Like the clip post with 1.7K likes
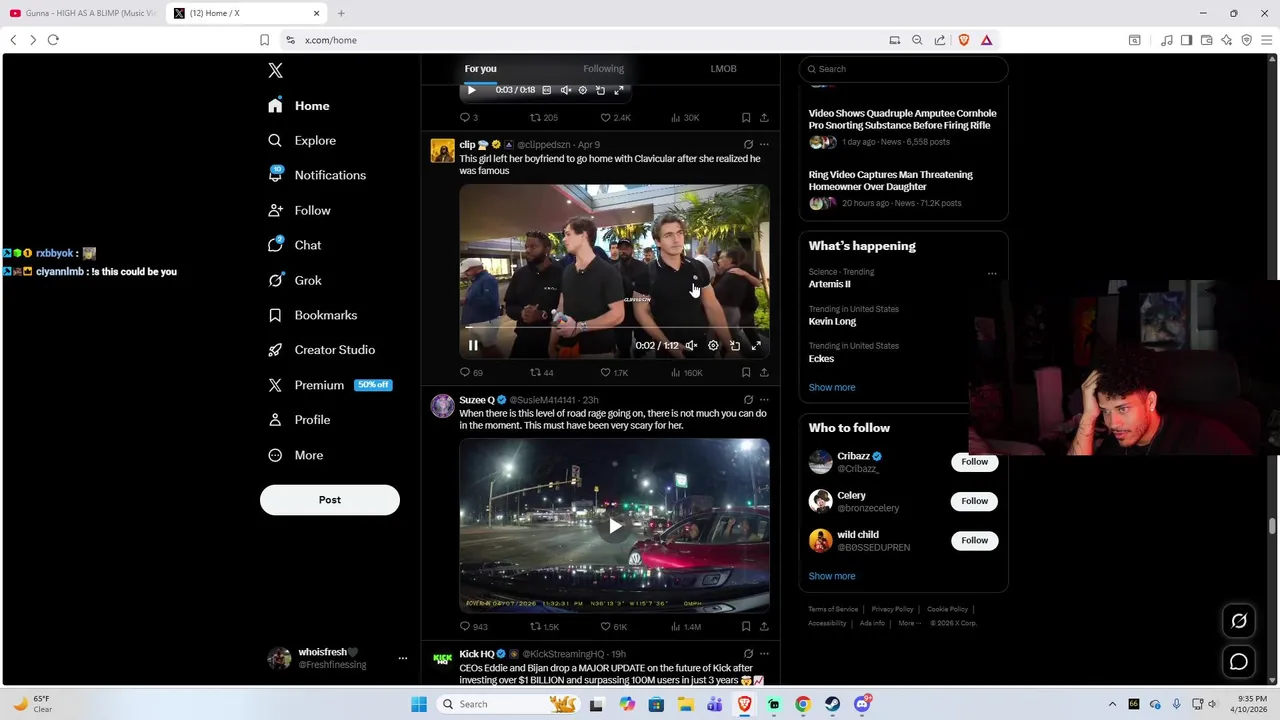Image resolution: width=1280 pixels, height=720 pixels. pyautogui.click(x=614, y=372)
